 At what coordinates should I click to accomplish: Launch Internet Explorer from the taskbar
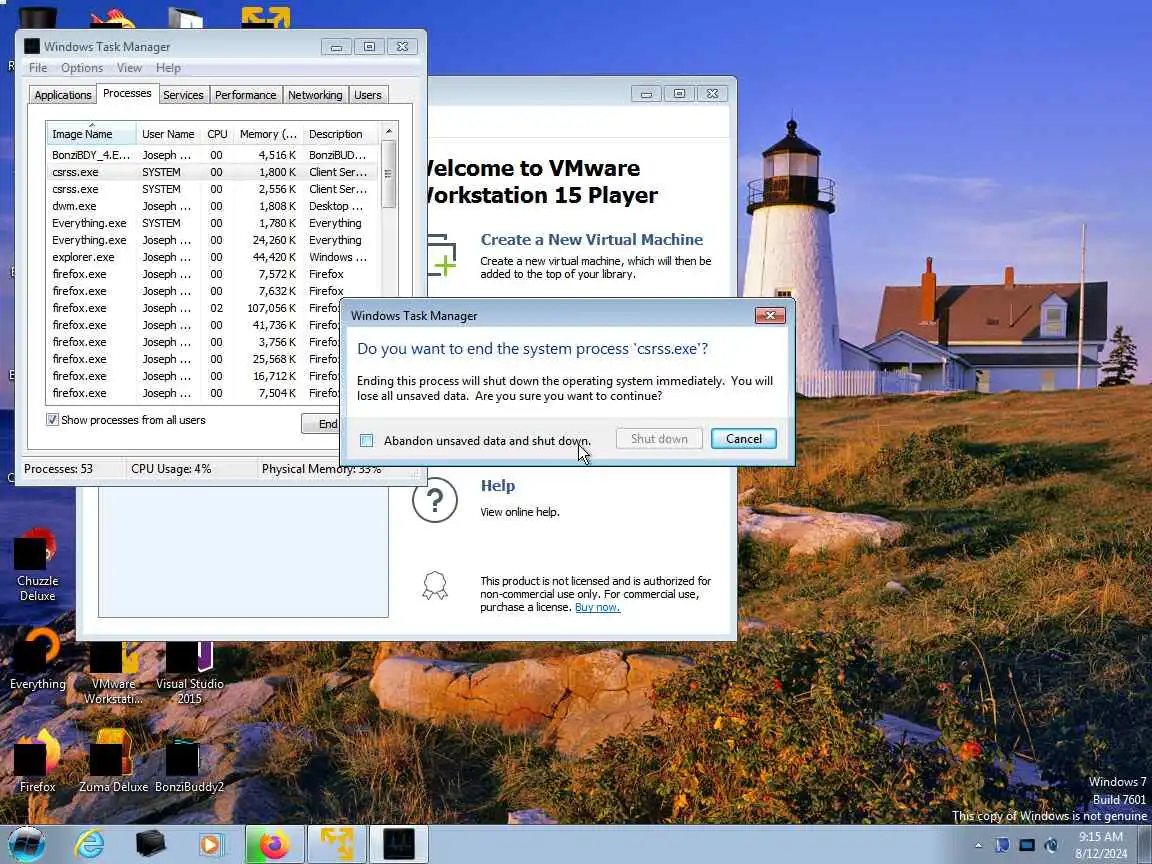[90, 844]
